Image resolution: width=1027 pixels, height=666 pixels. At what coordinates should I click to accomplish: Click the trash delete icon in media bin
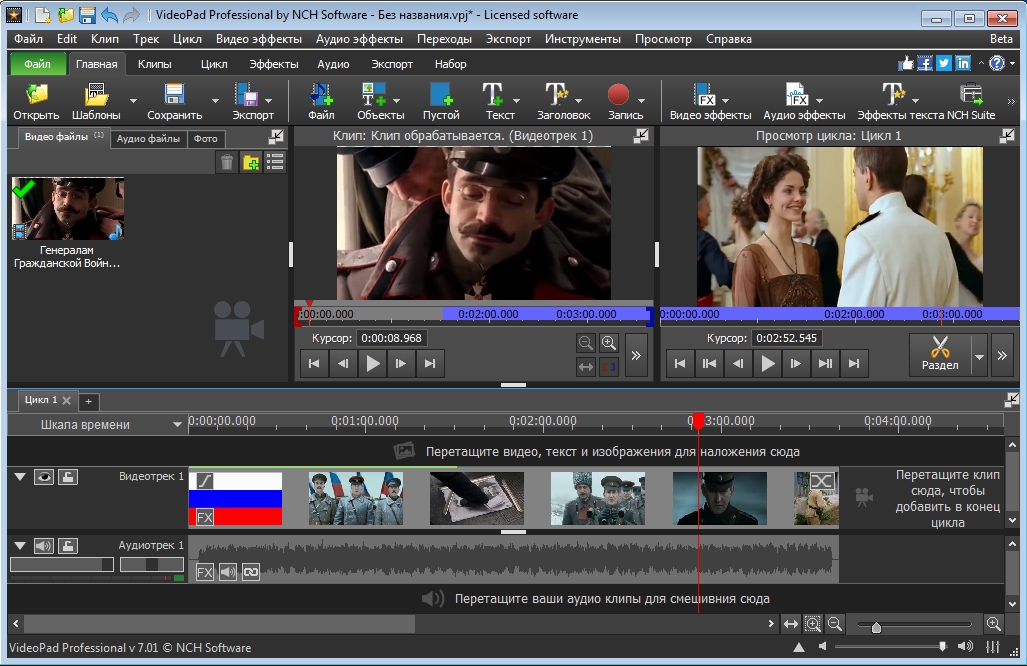click(227, 162)
